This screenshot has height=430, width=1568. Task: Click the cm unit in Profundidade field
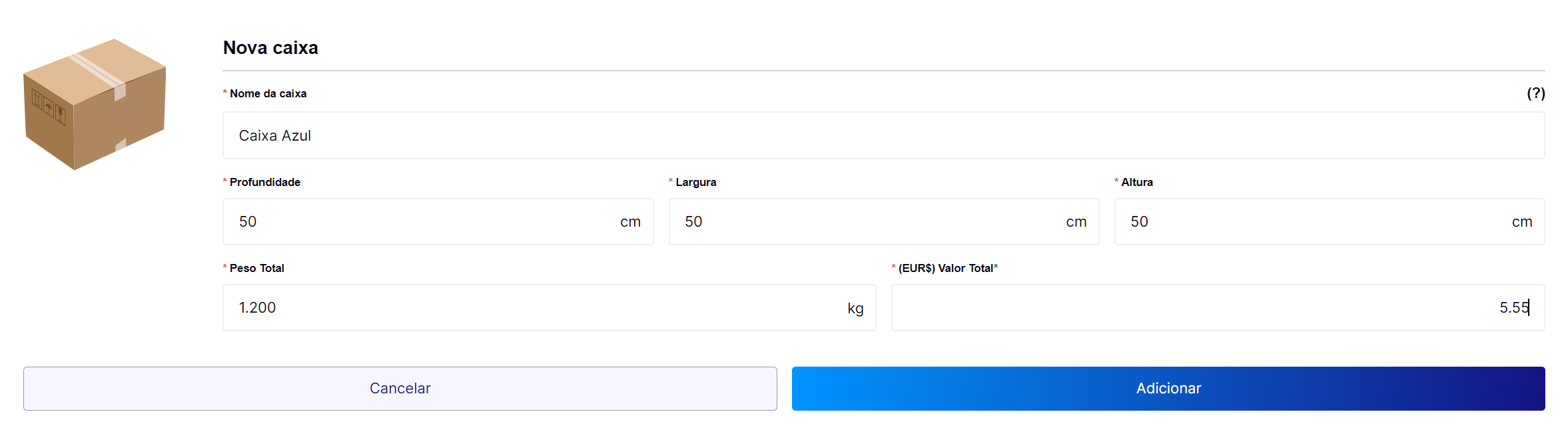630,222
